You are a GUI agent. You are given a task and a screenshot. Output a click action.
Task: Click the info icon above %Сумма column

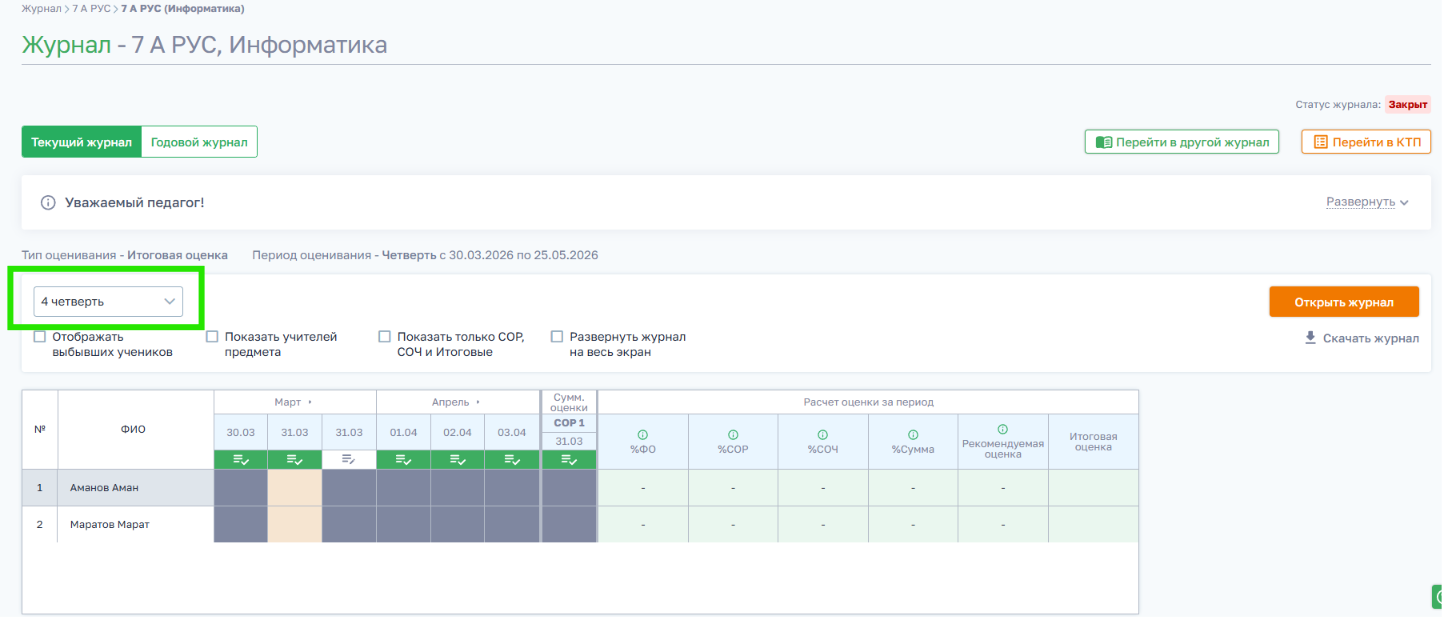tap(913, 435)
